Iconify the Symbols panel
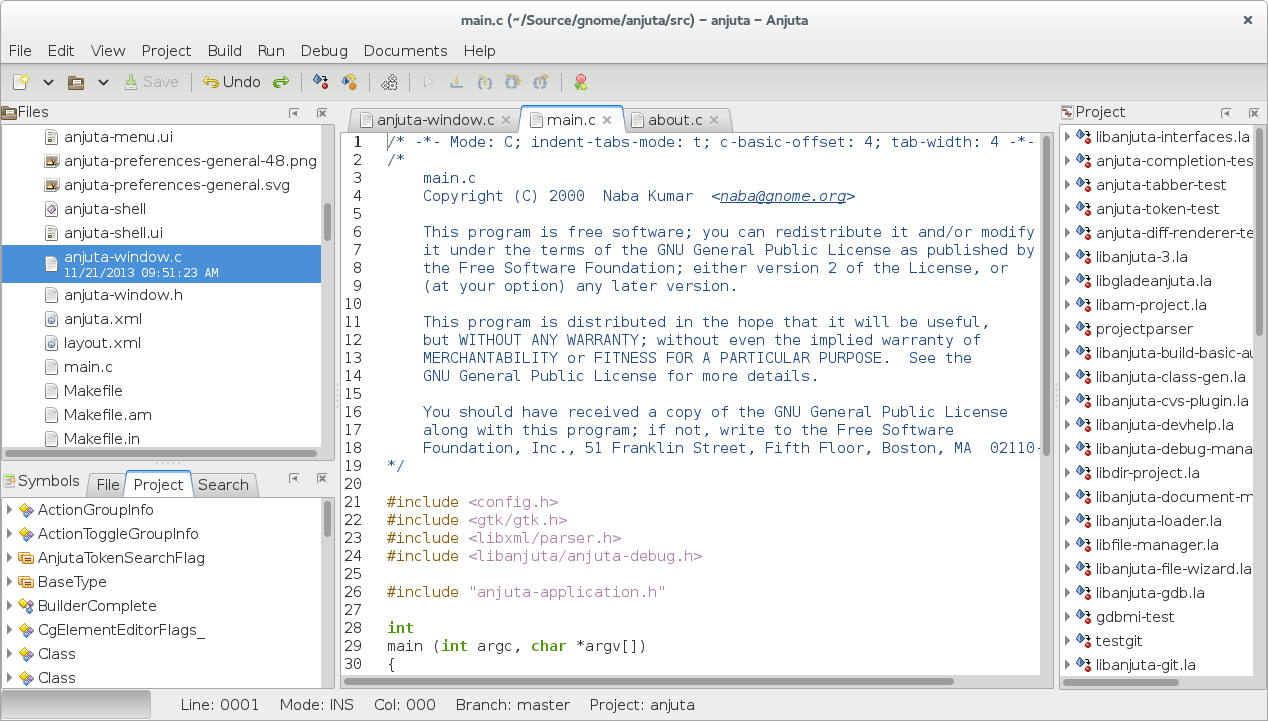Viewport: 1268px width, 721px height. pyautogui.click(x=294, y=480)
